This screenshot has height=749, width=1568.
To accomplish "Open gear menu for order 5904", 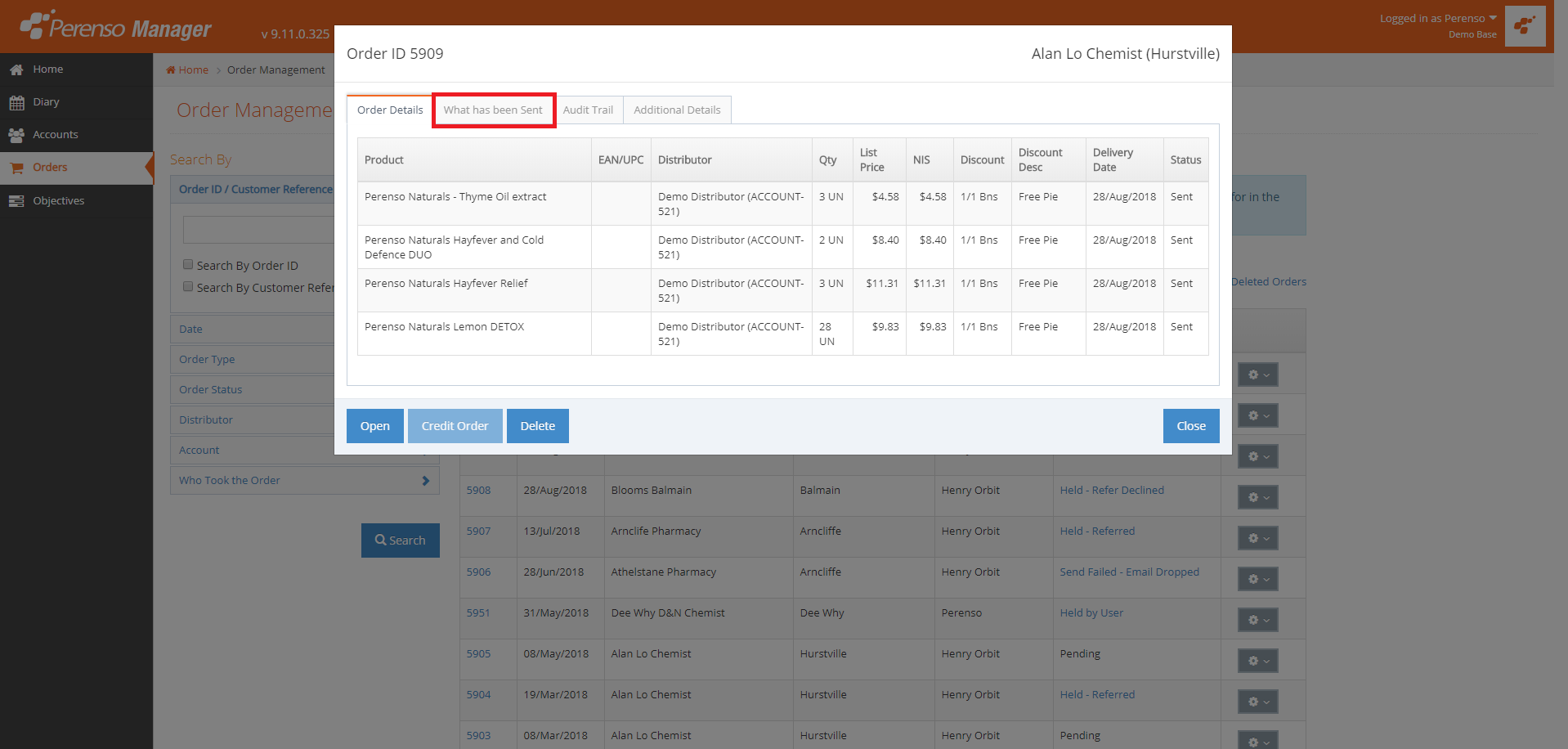I will 1257,702.
